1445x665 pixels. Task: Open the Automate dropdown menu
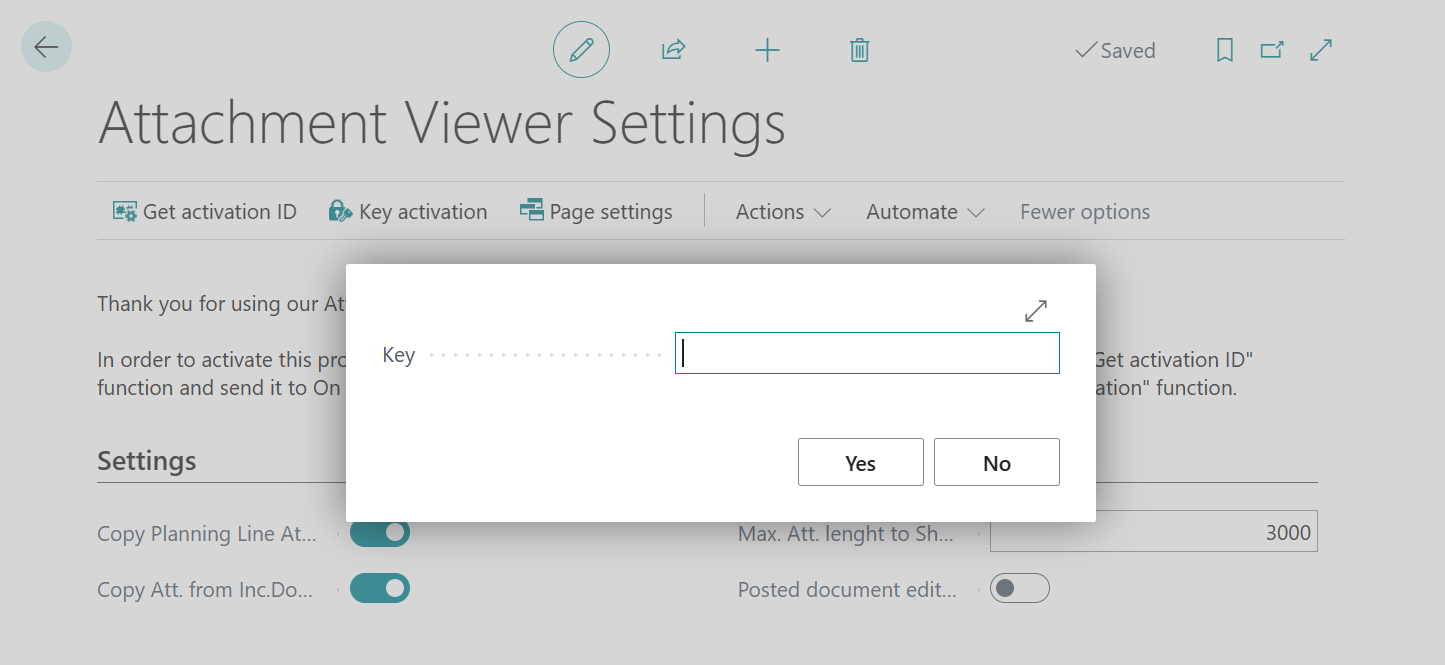925,212
